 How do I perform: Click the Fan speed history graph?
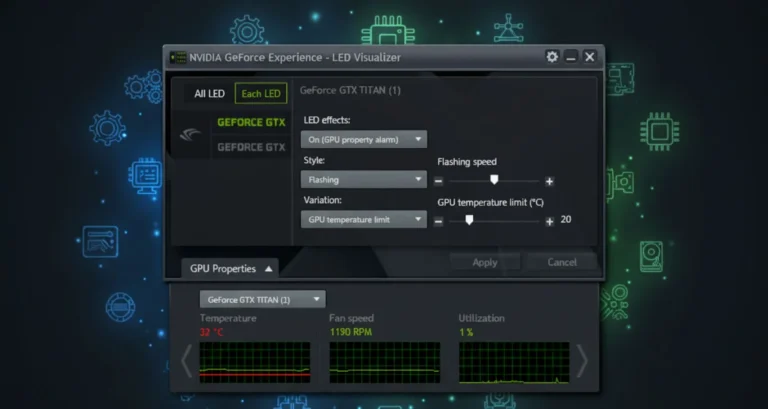(x=384, y=362)
